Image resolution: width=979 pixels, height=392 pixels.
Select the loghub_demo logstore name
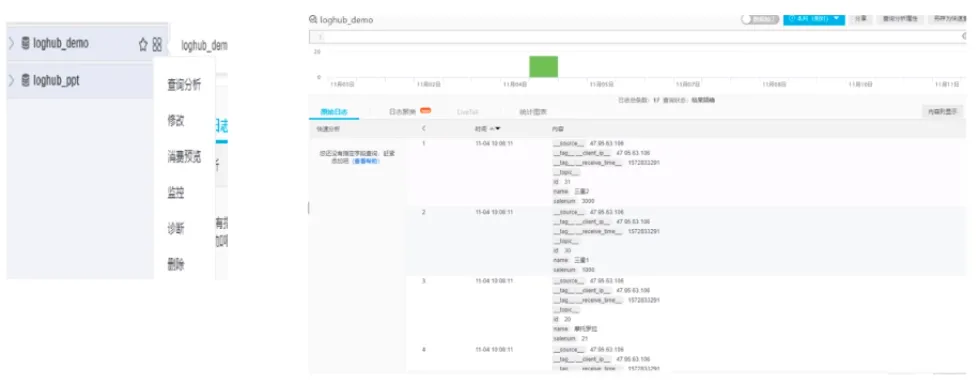61,44
